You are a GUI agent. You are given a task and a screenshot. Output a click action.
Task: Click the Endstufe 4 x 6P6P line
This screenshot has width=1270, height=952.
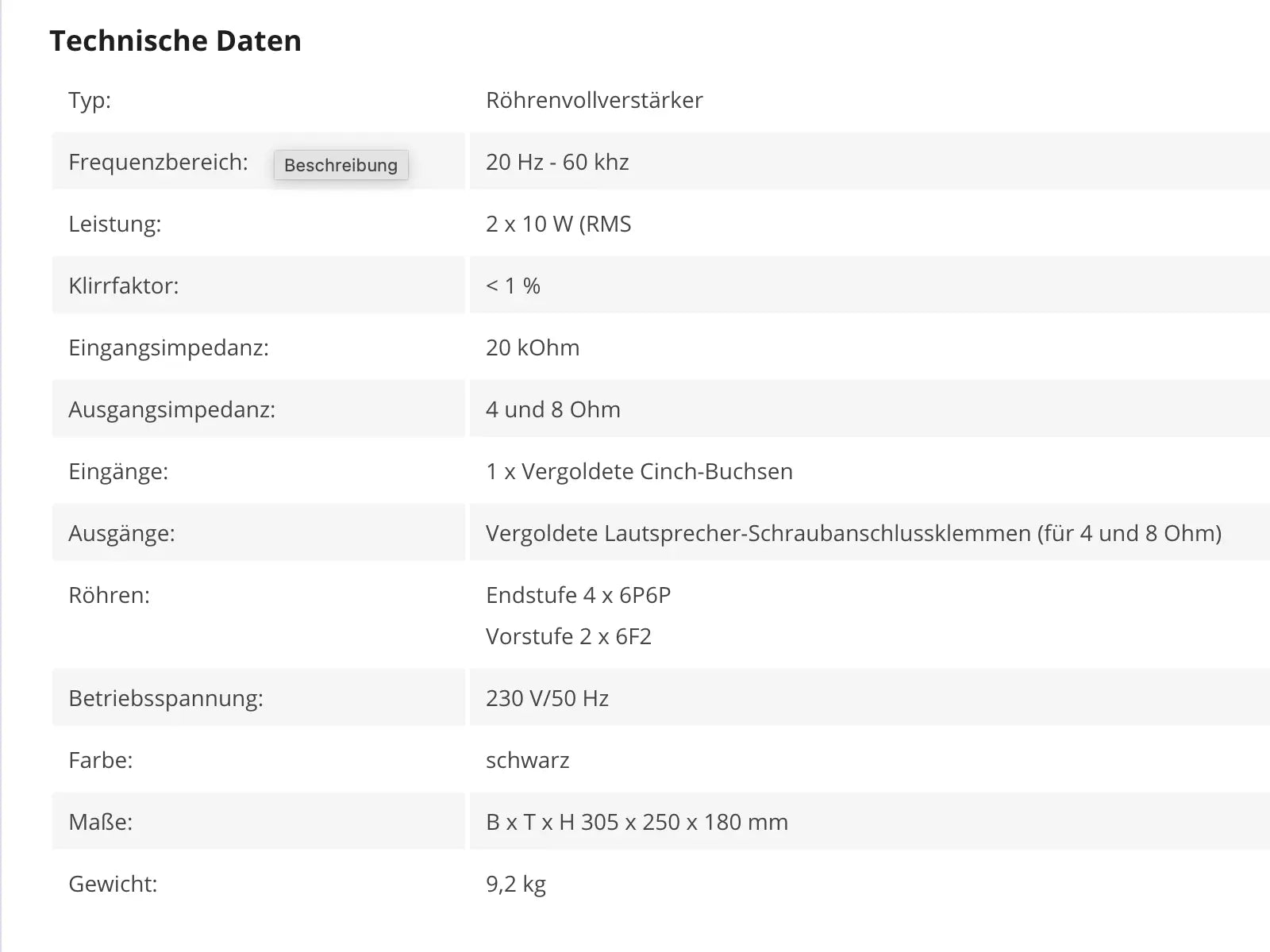tap(579, 595)
